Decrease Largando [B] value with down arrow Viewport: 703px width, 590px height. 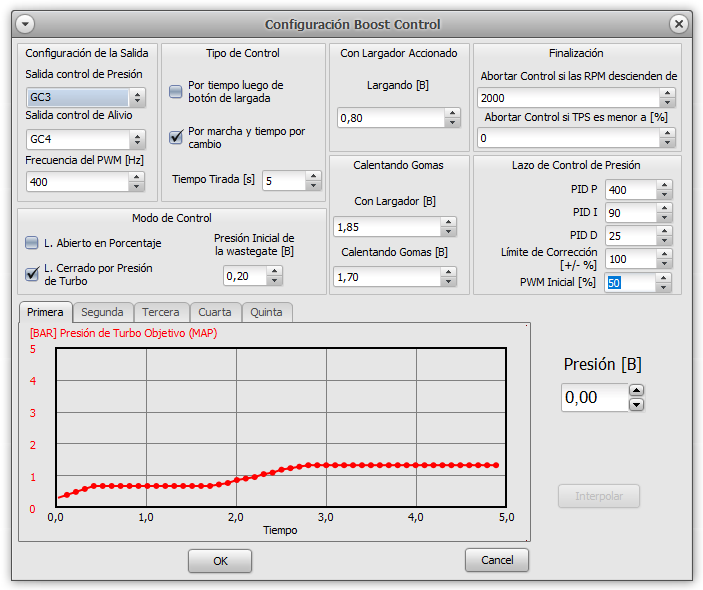452,123
